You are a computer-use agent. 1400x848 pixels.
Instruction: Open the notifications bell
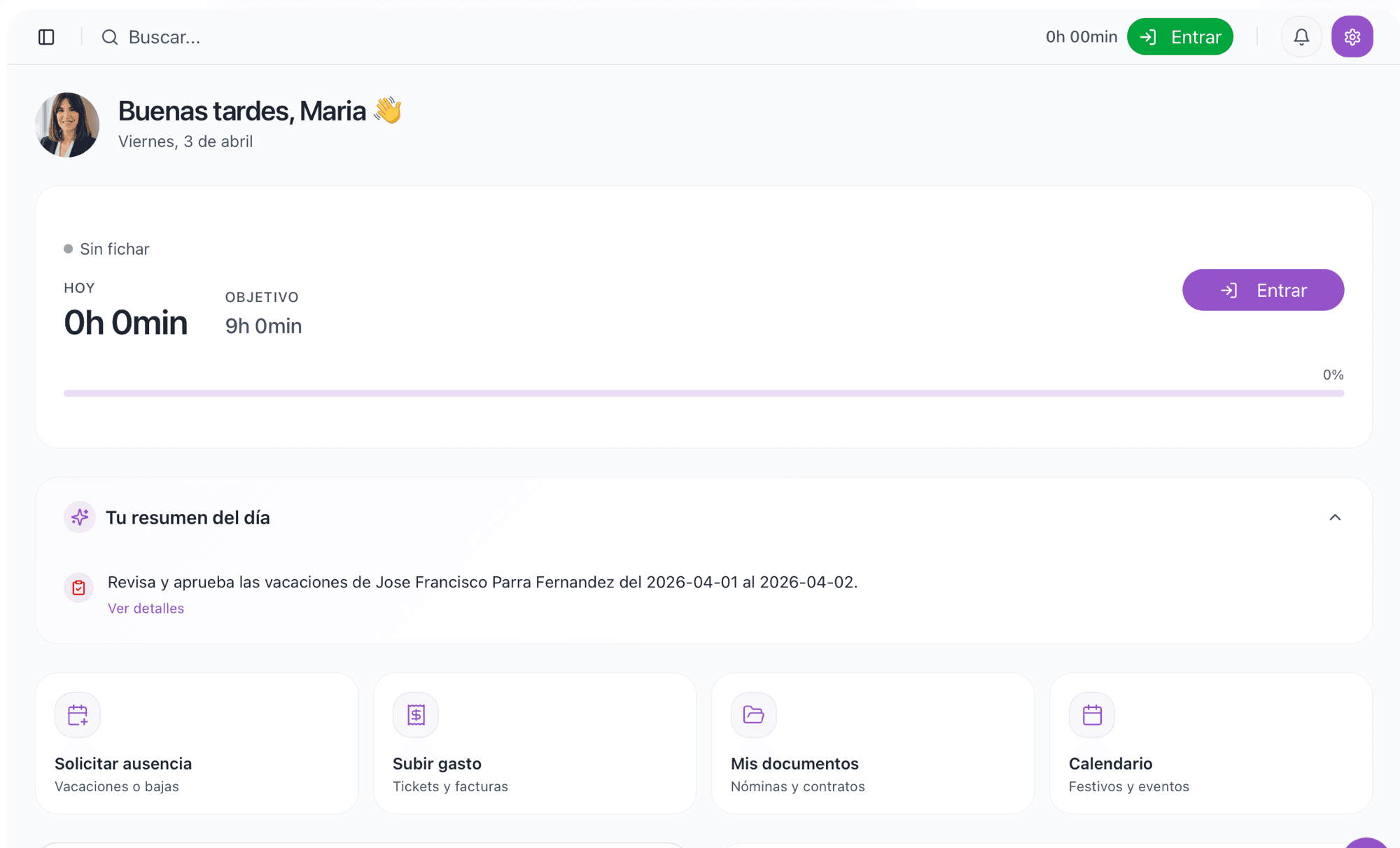(x=1301, y=36)
